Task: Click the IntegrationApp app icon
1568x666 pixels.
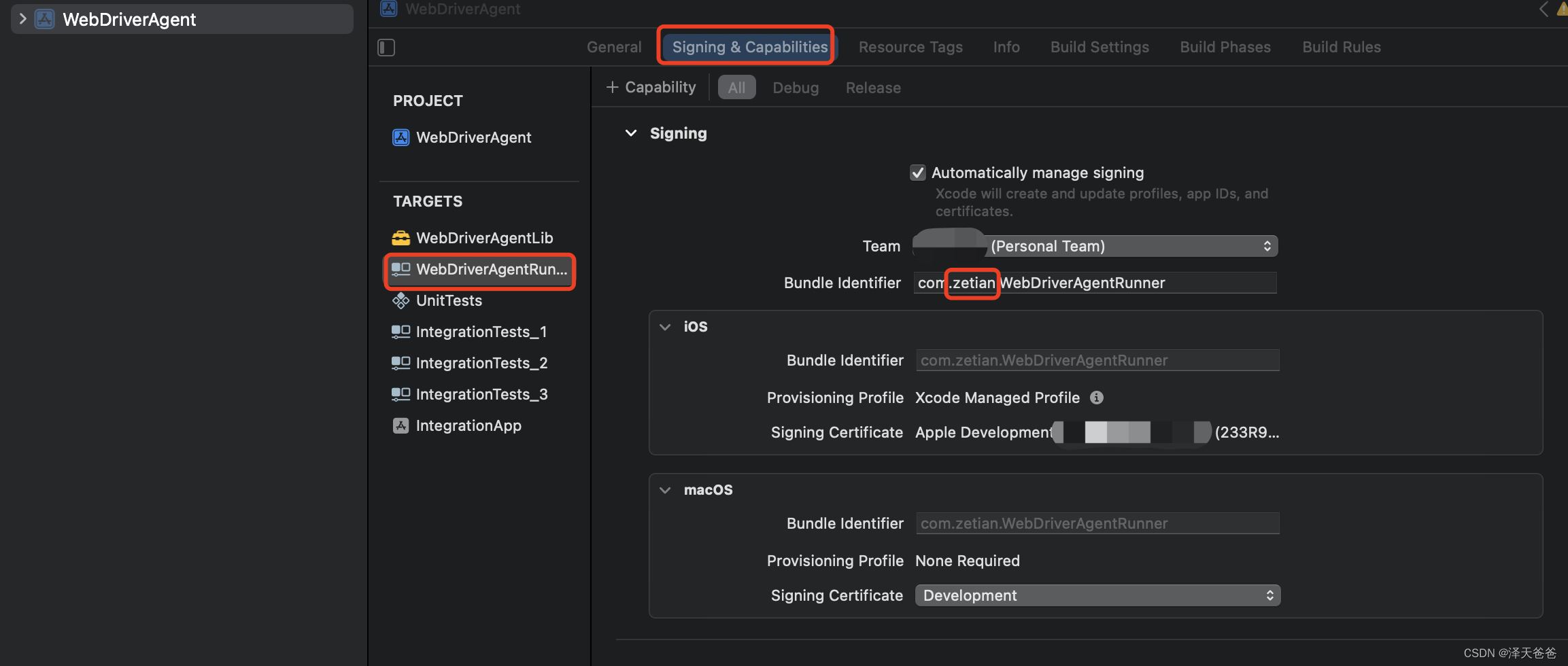Action: tap(401, 425)
